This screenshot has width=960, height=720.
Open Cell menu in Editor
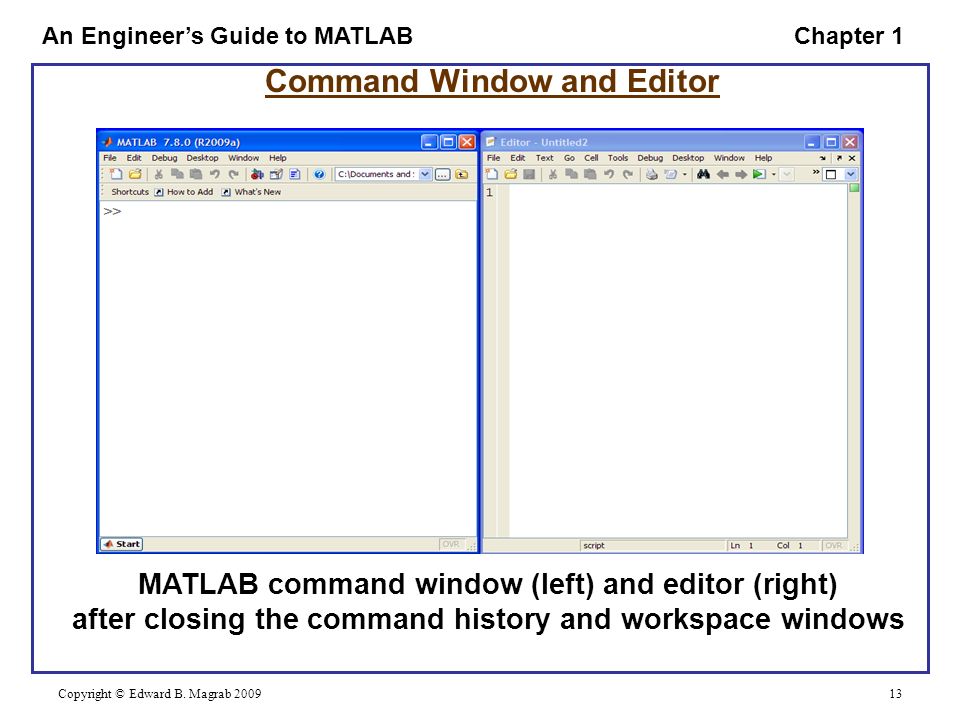click(x=591, y=158)
